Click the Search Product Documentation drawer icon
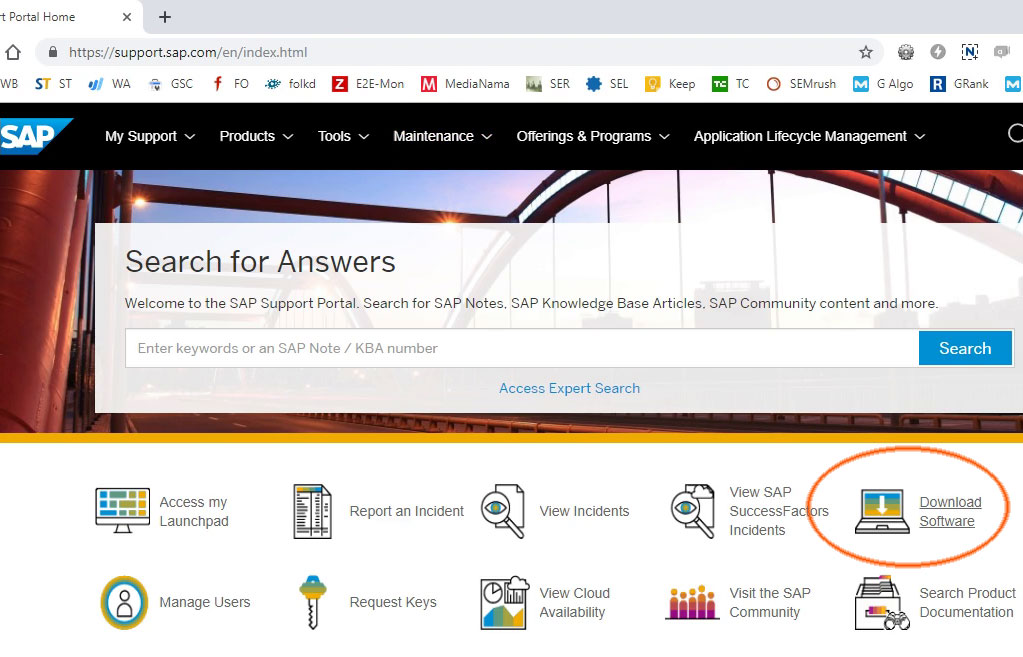 pos(882,603)
